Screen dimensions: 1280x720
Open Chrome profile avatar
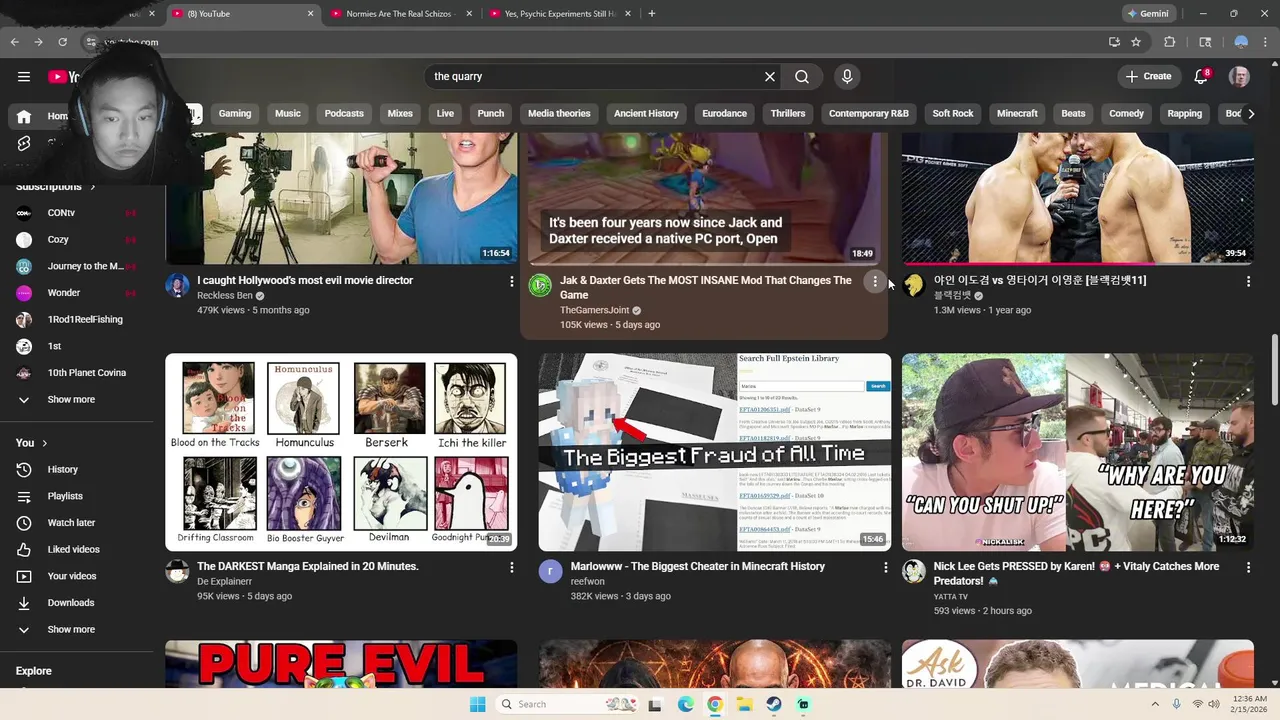pos(1241,42)
